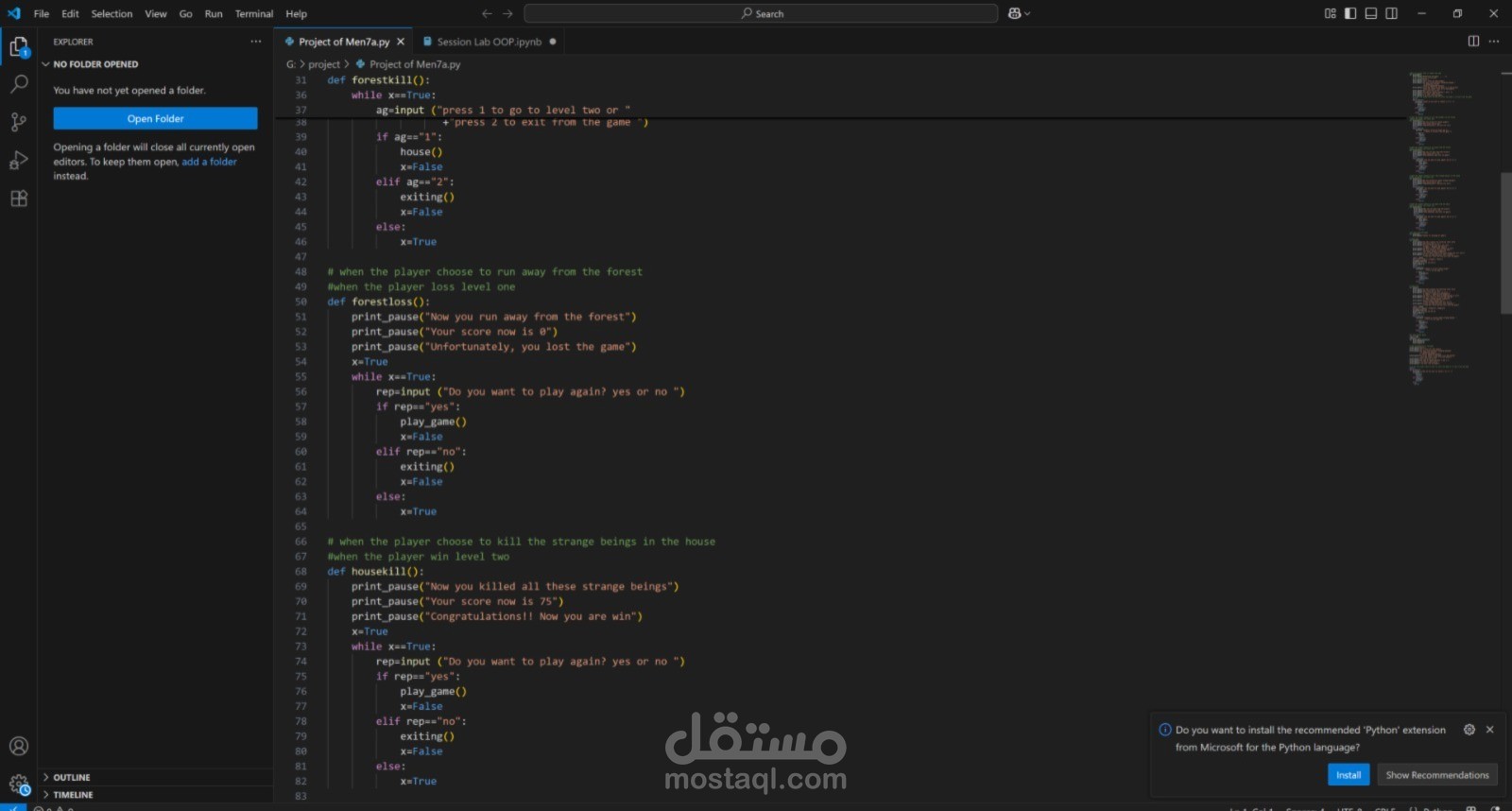The height and width of the screenshot is (811, 1512).
Task: Open the Extensions view
Action: 19,198
